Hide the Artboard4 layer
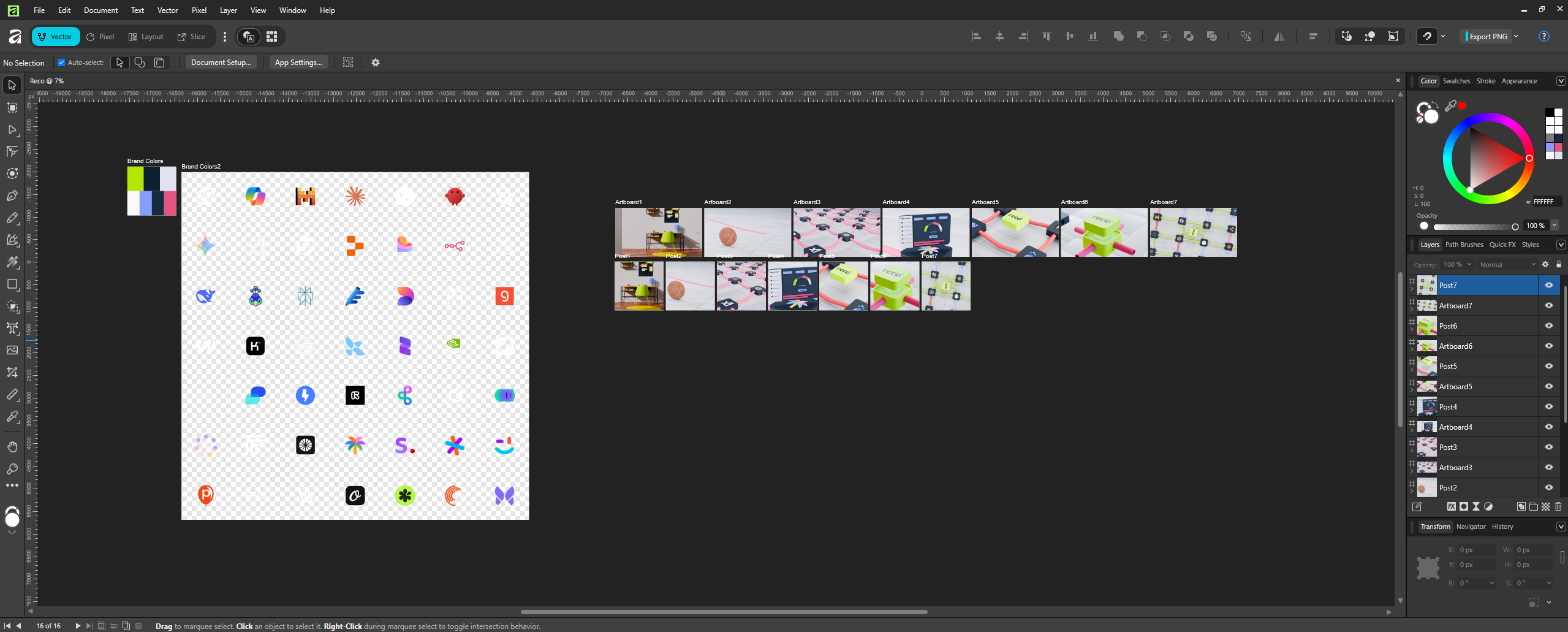This screenshot has width=1568, height=632. click(1548, 427)
